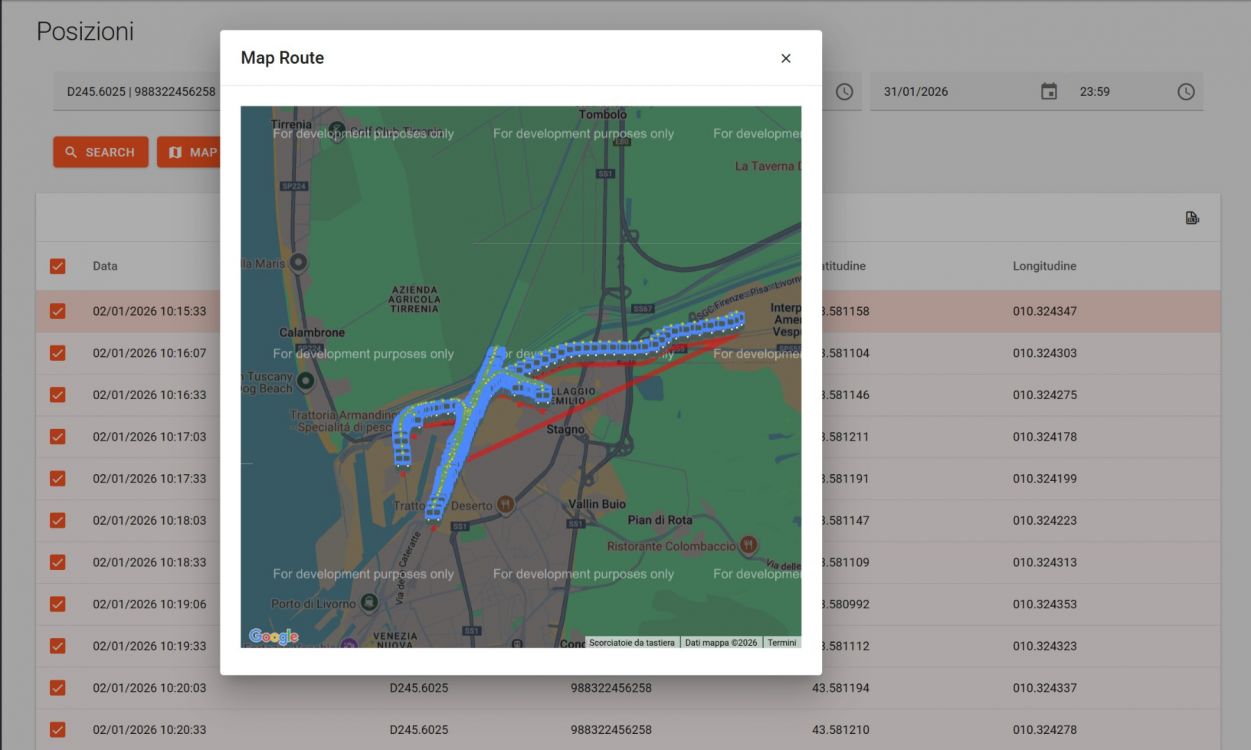The height and width of the screenshot is (750, 1251).
Task: Close the Map Route dialog
Action: pos(785,58)
